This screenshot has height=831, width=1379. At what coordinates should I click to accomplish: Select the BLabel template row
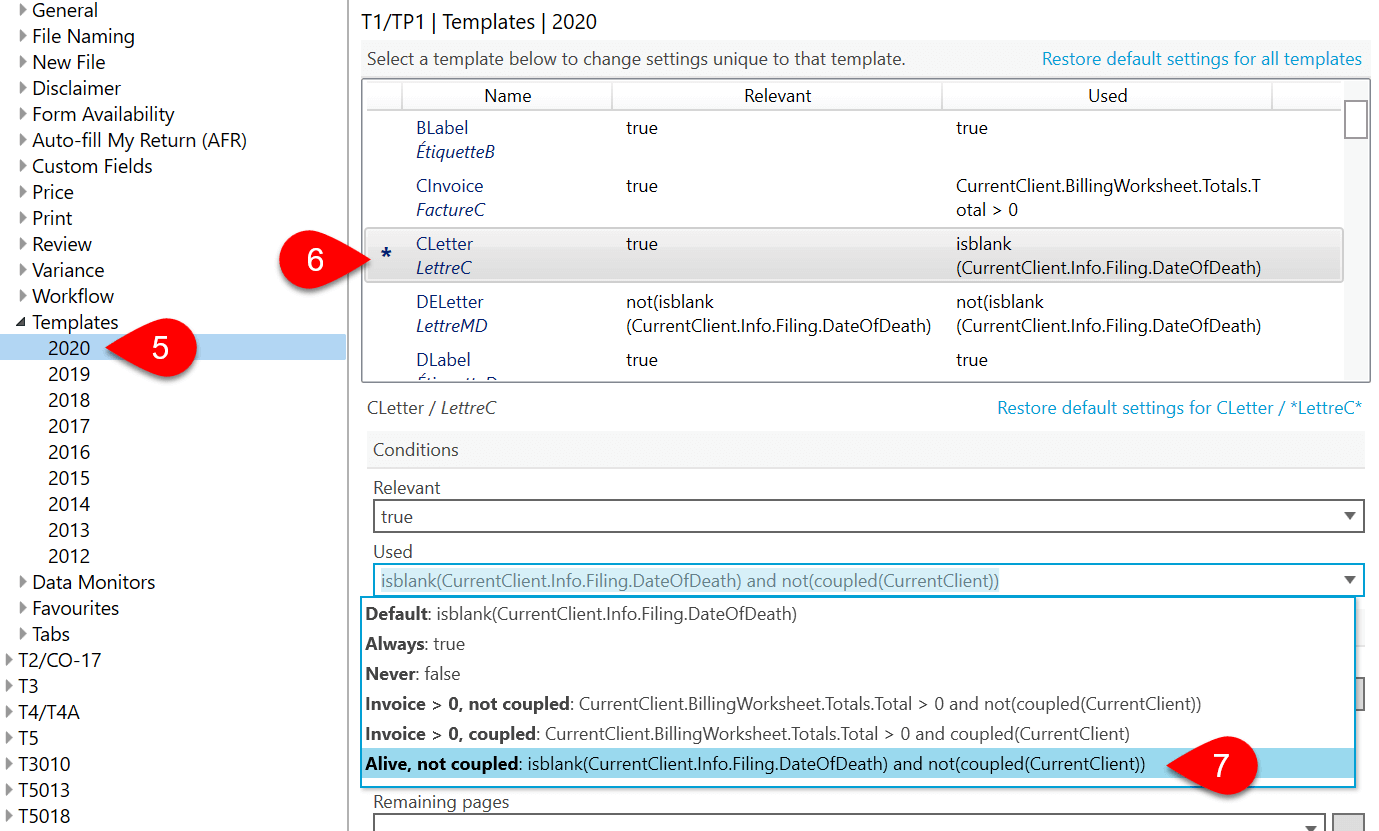(852, 140)
